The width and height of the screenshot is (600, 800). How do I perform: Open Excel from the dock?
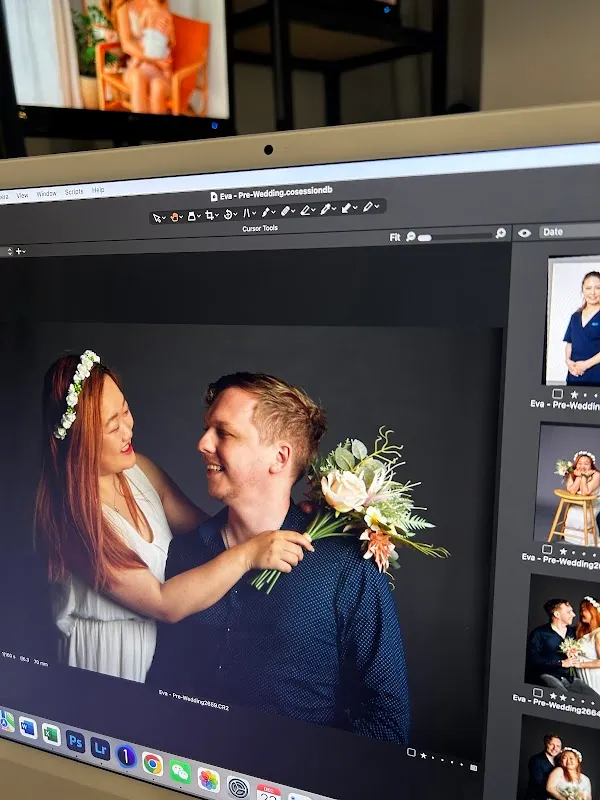tap(51, 735)
